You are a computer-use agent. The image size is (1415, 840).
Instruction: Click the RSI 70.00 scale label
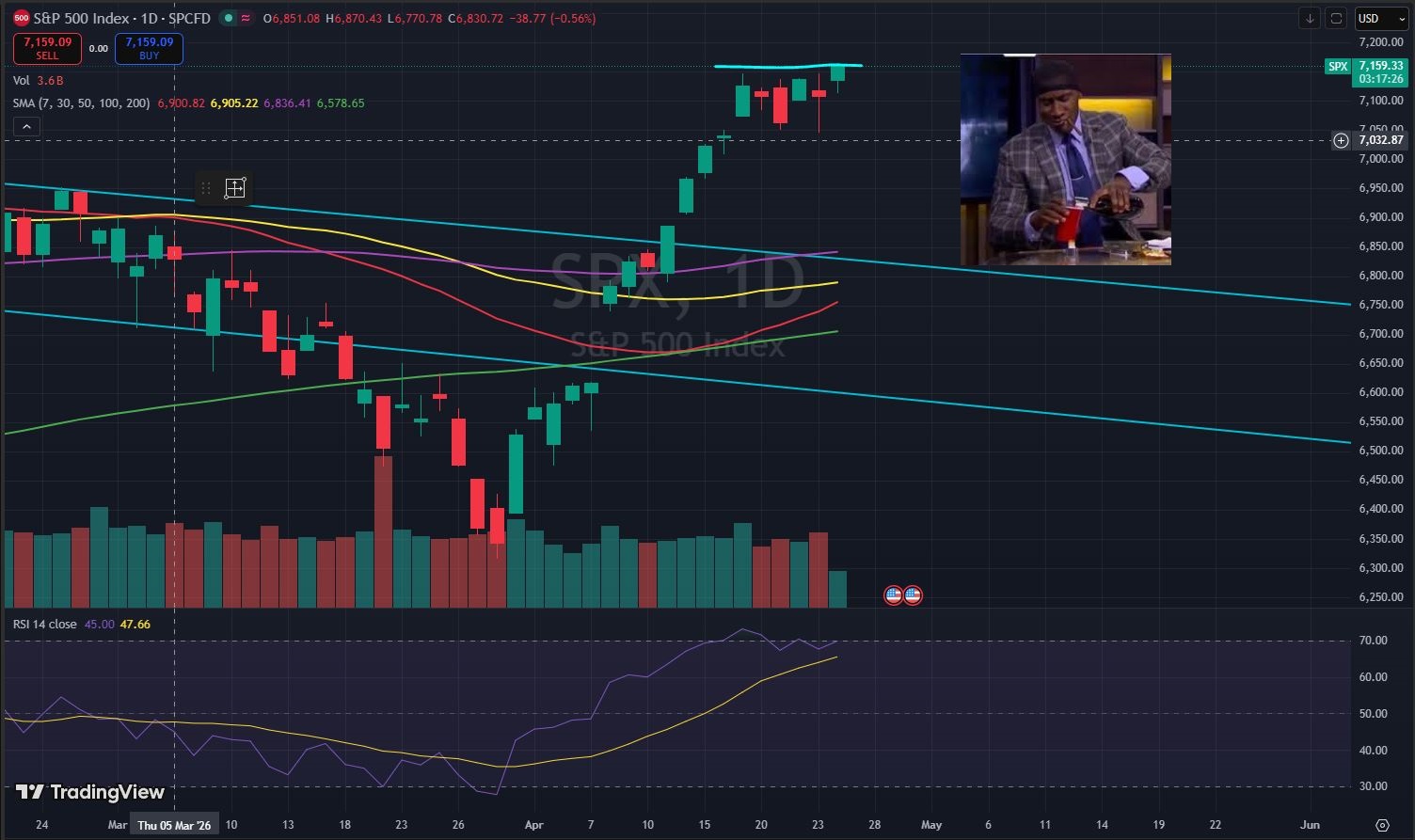pyautogui.click(x=1374, y=641)
